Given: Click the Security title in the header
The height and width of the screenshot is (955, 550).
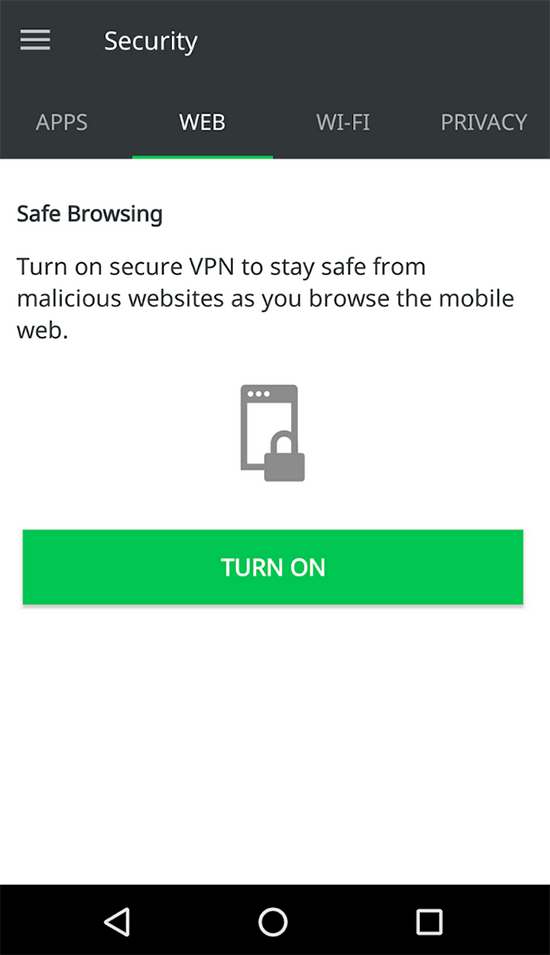Looking at the screenshot, I should 150,41.
